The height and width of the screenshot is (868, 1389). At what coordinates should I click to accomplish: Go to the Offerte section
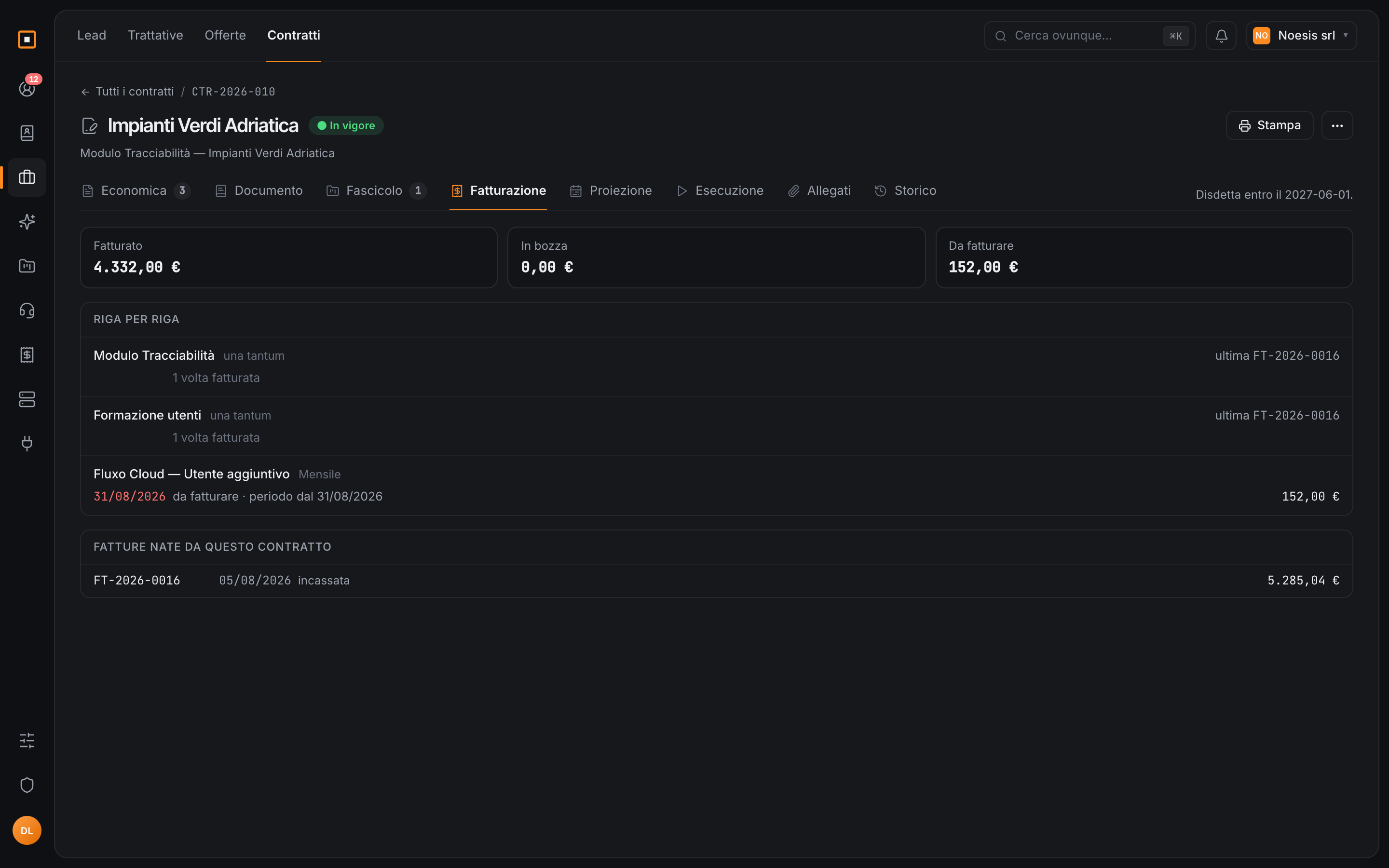tap(225, 35)
